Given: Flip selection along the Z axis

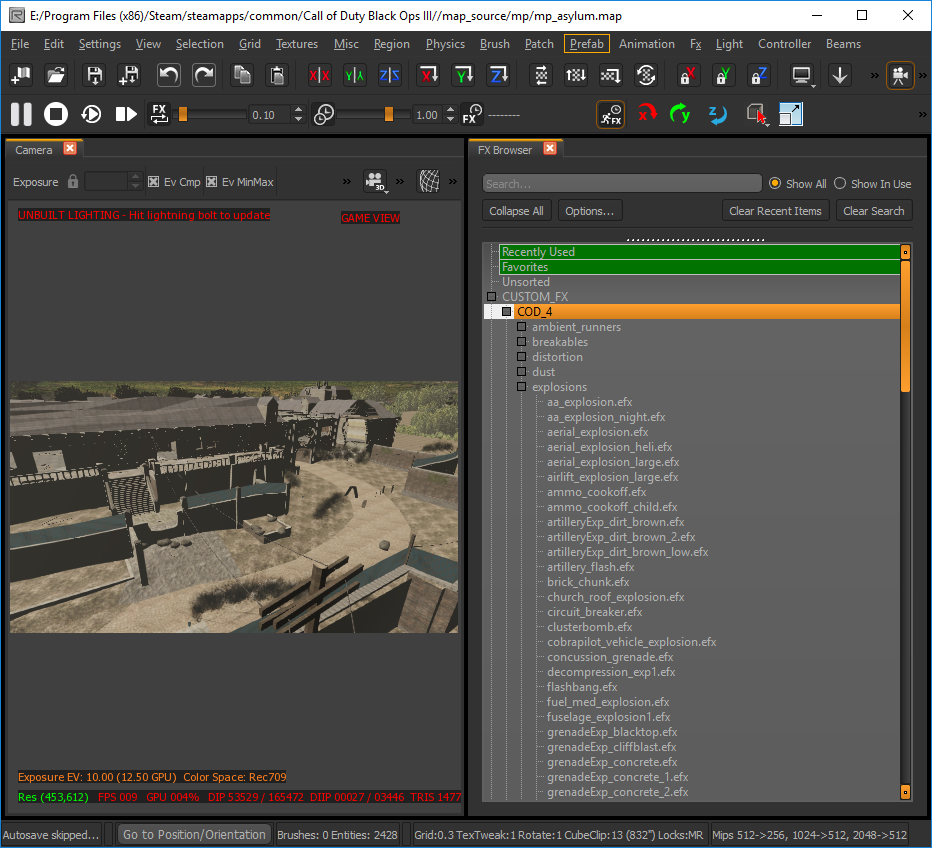Looking at the screenshot, I should [389, 75].
